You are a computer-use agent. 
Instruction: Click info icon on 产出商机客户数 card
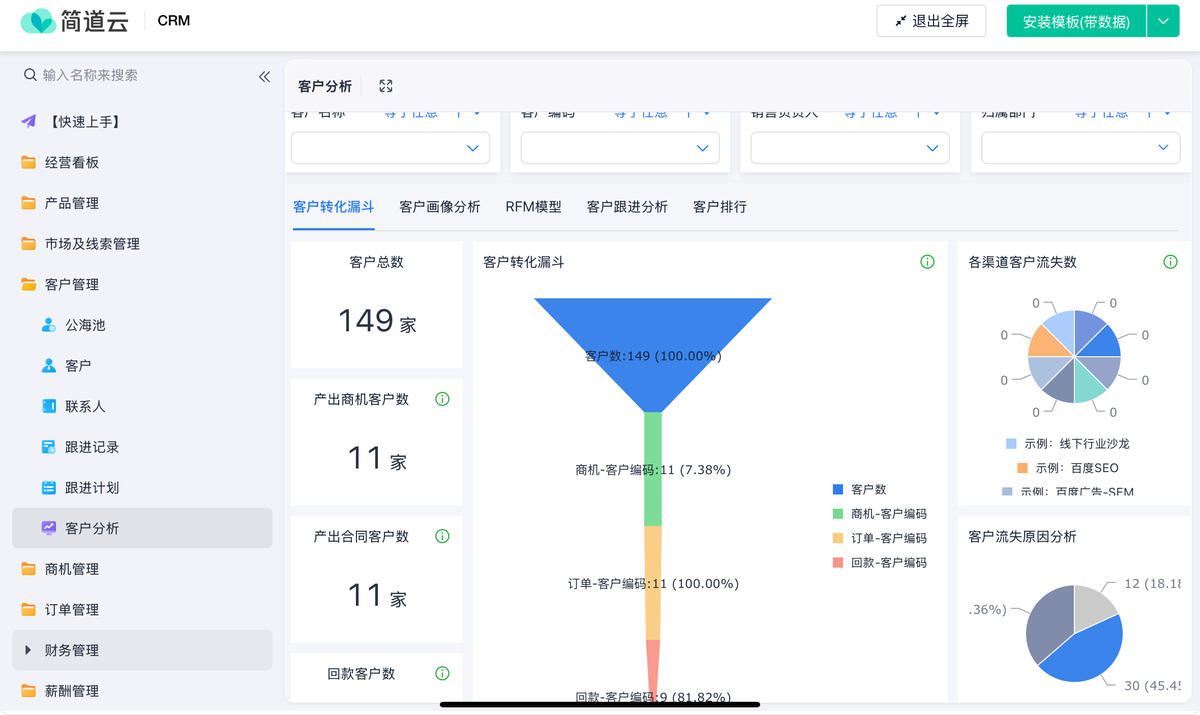coord(442,399)
